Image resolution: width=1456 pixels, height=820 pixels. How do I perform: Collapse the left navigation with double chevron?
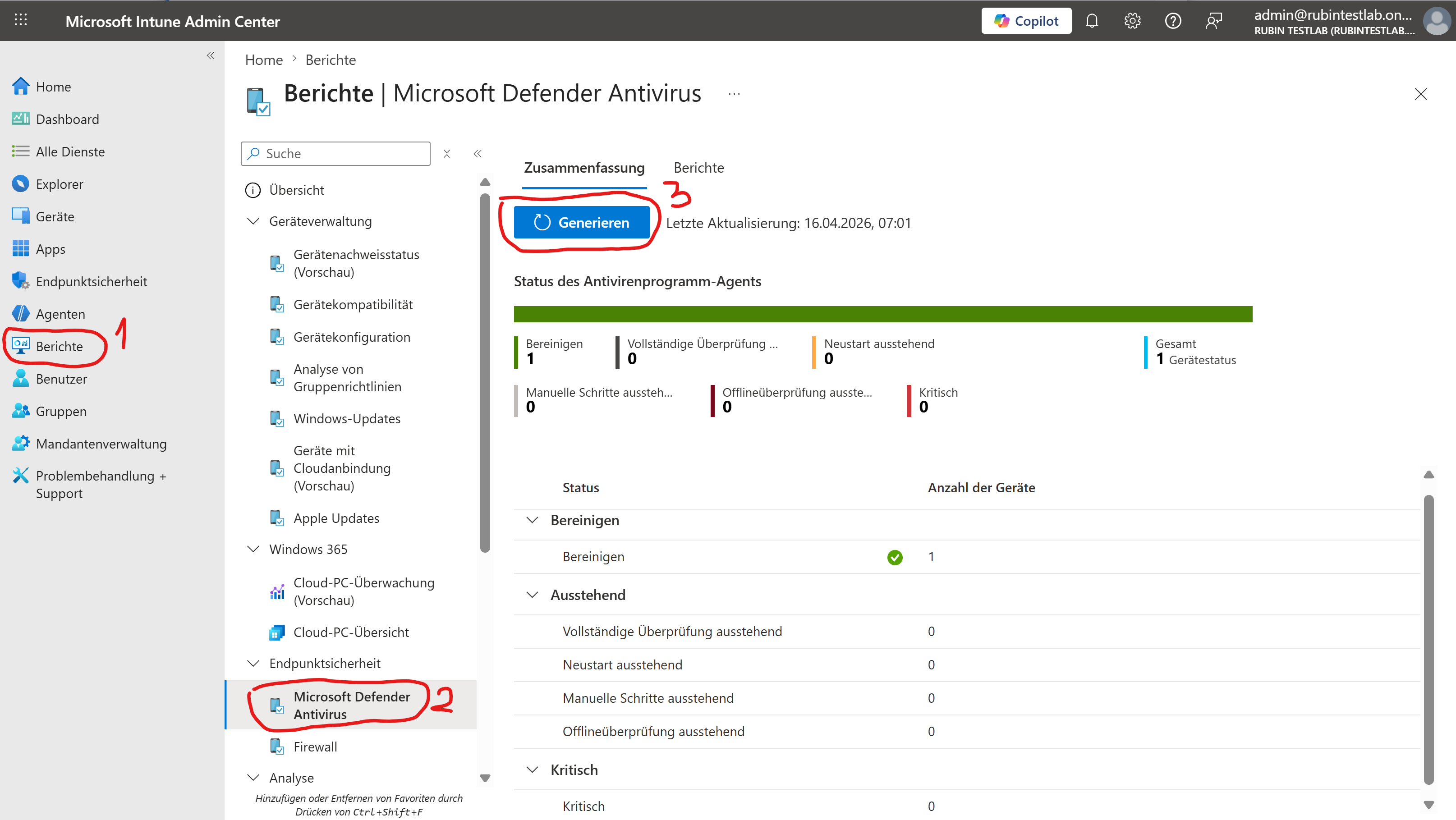coord(210,55)
